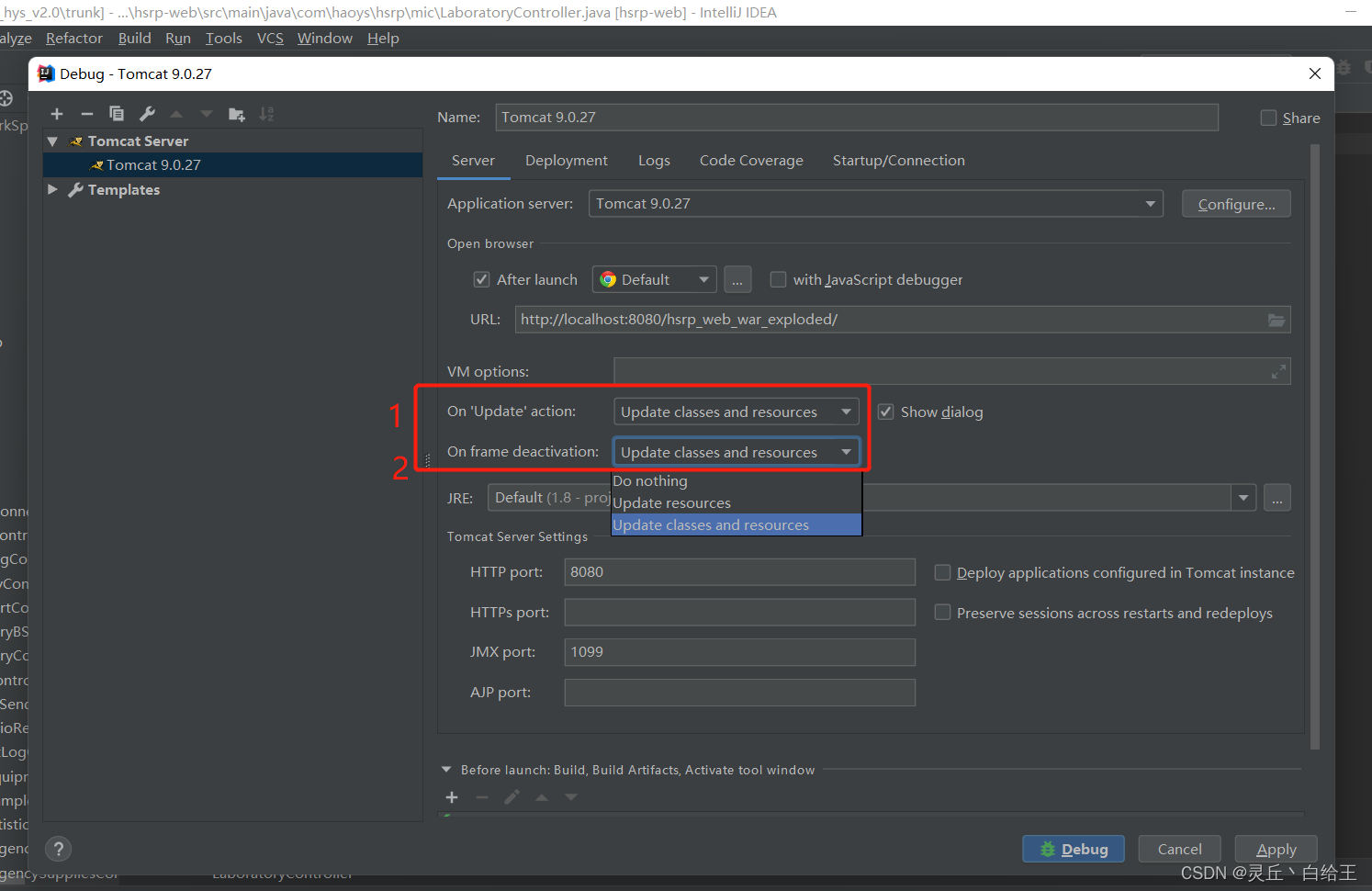1372x891 pixels.
Task: Open edit defaults wrench icon
Action: tap(147, 114)
